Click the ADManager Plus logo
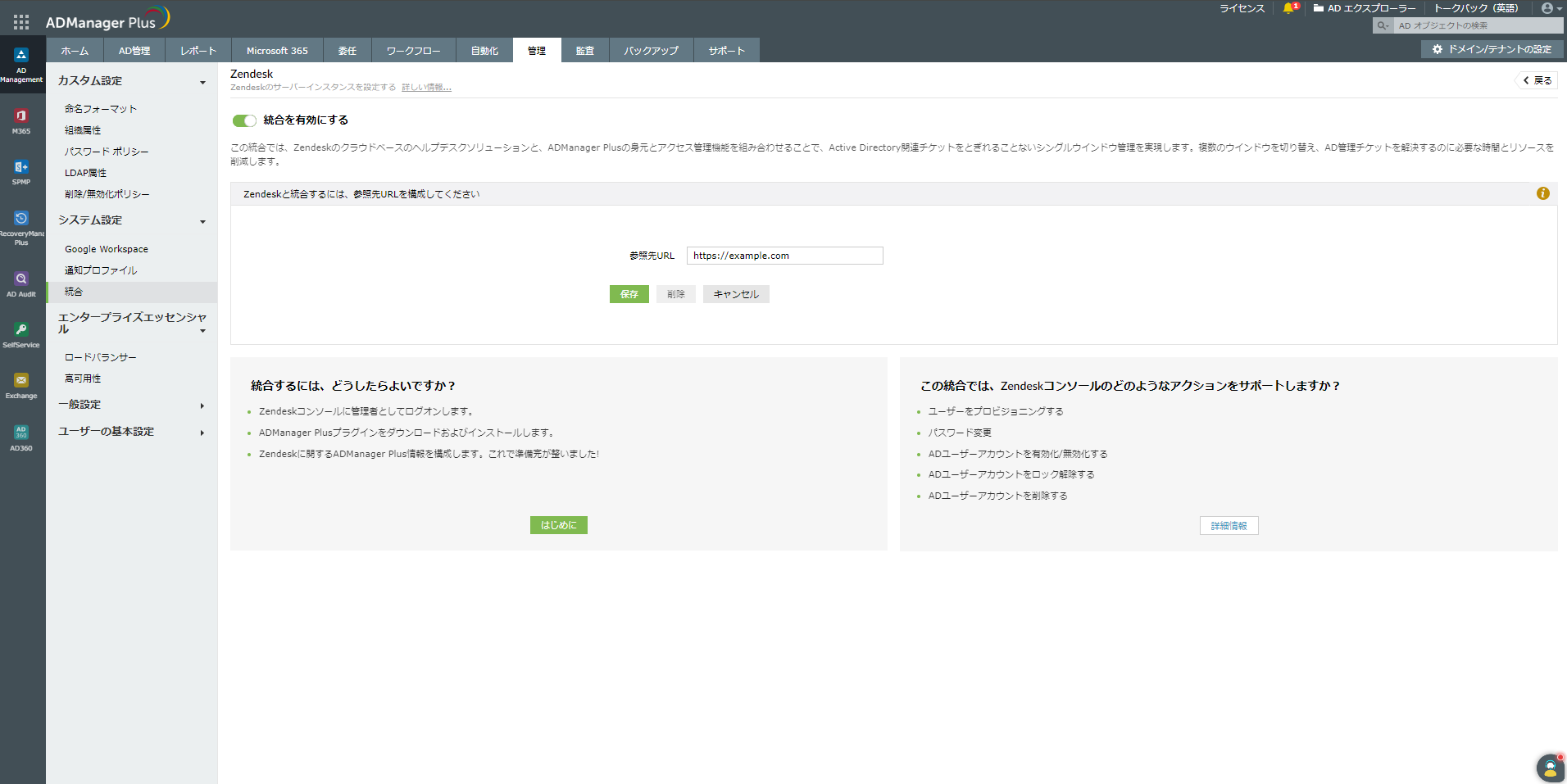The image size is (1567, 784). pyautogui.click(x=107, y=19)
